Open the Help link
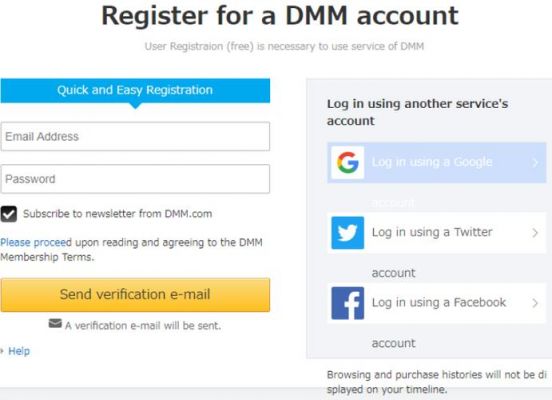Image resolution: width=552 pixels, height=400 pixels. (19, 351)
